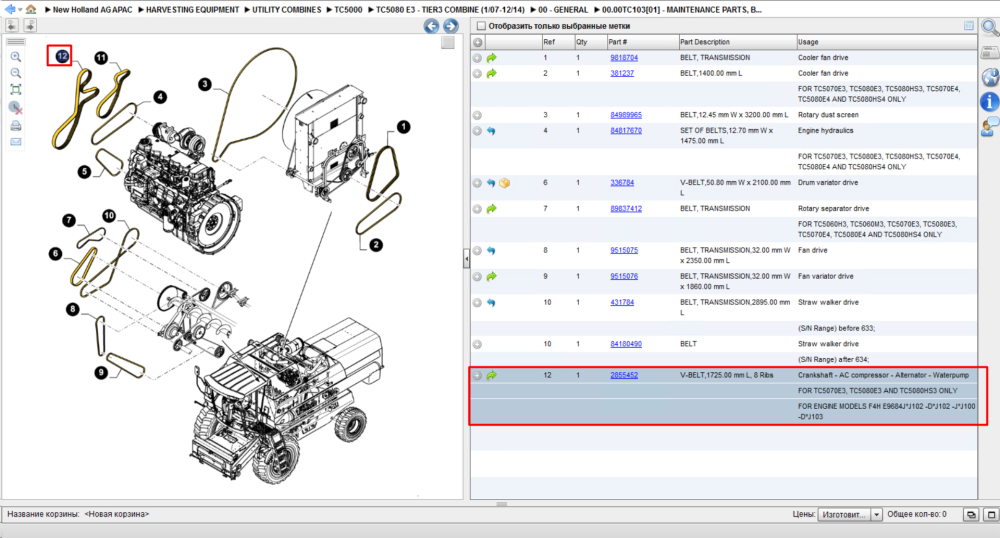
Task: Navigate to UTILITY COMBINES breadcrumb
Action: point(286,10)
